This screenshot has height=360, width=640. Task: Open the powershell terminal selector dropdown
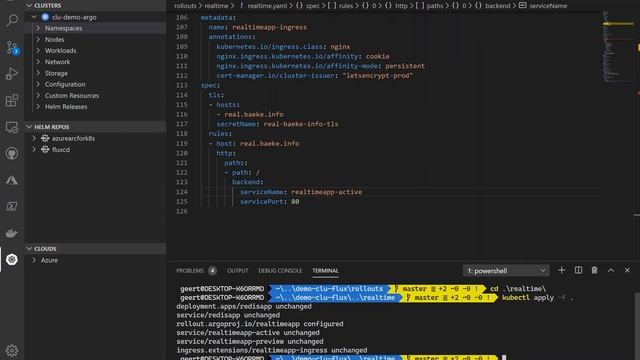506,271
